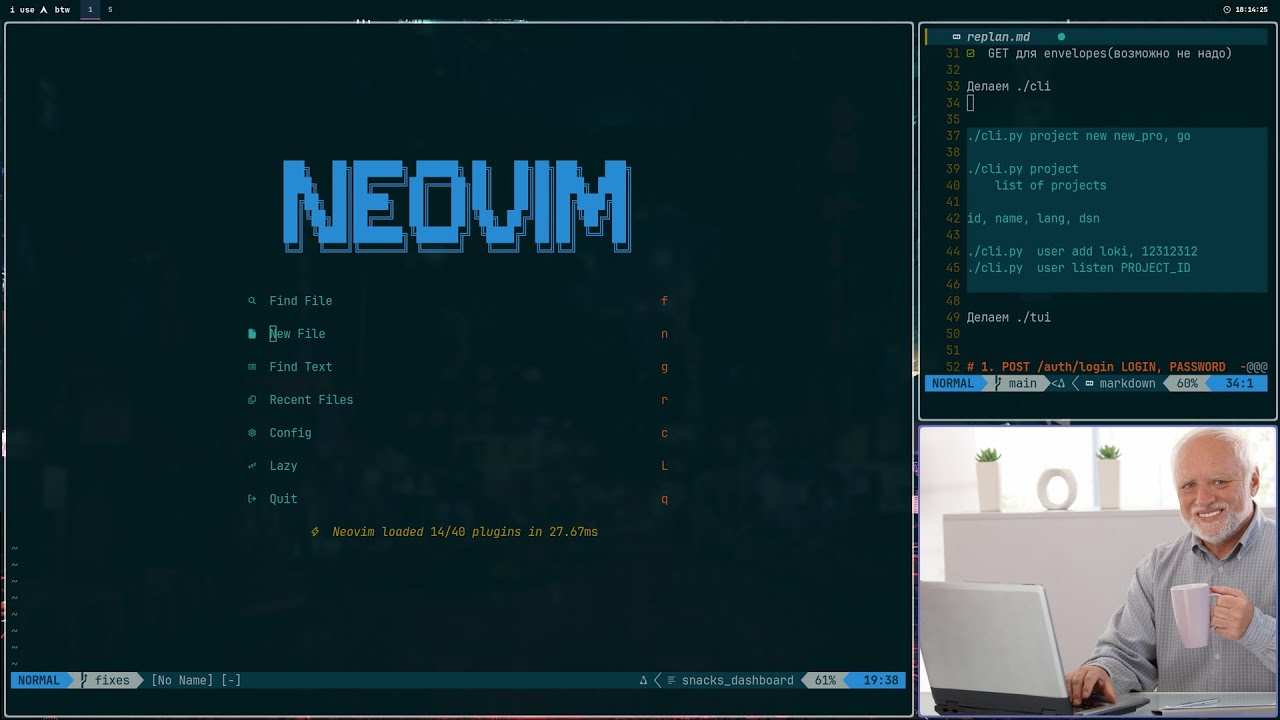This screenshot has height=720, width=1280.
Task: Launch Lazy from the dashboard
Action: (x=283, y=466)
